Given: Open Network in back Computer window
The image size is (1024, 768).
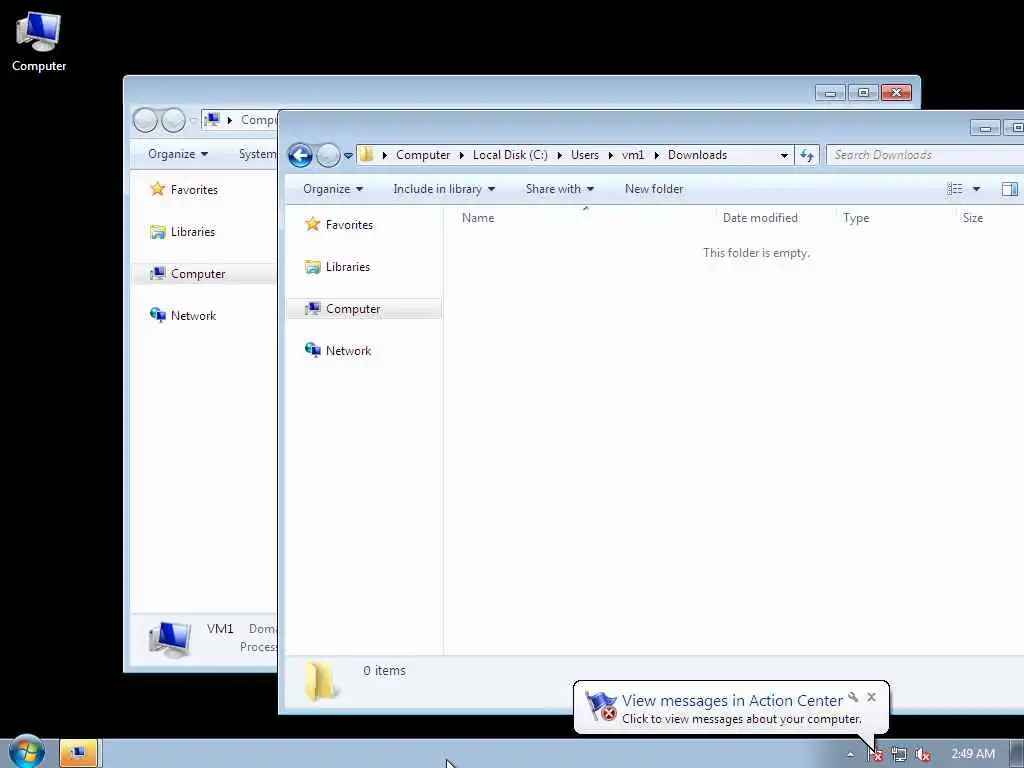Looking at the screenshot, I should click(x=183, y=315).
